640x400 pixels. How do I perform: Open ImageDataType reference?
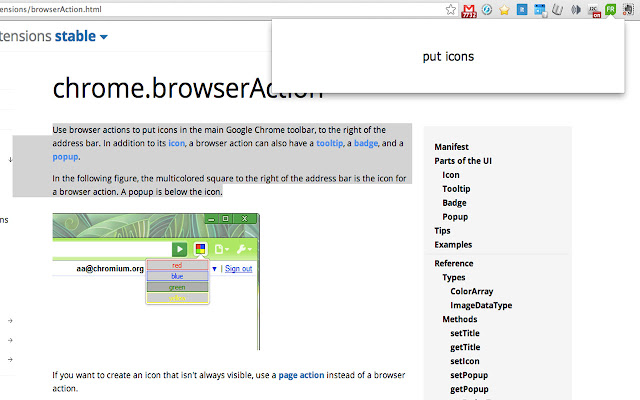481,305
